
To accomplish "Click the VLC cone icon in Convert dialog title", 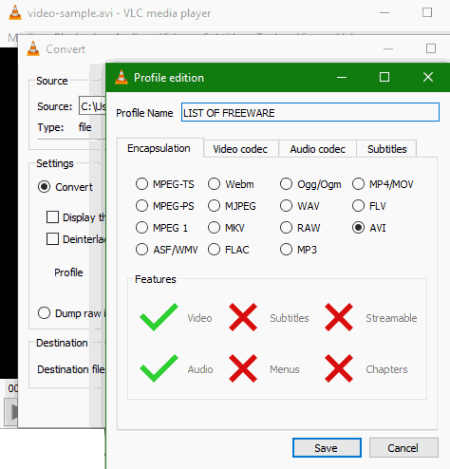I will pyautogui.click(x=33, y=49).
